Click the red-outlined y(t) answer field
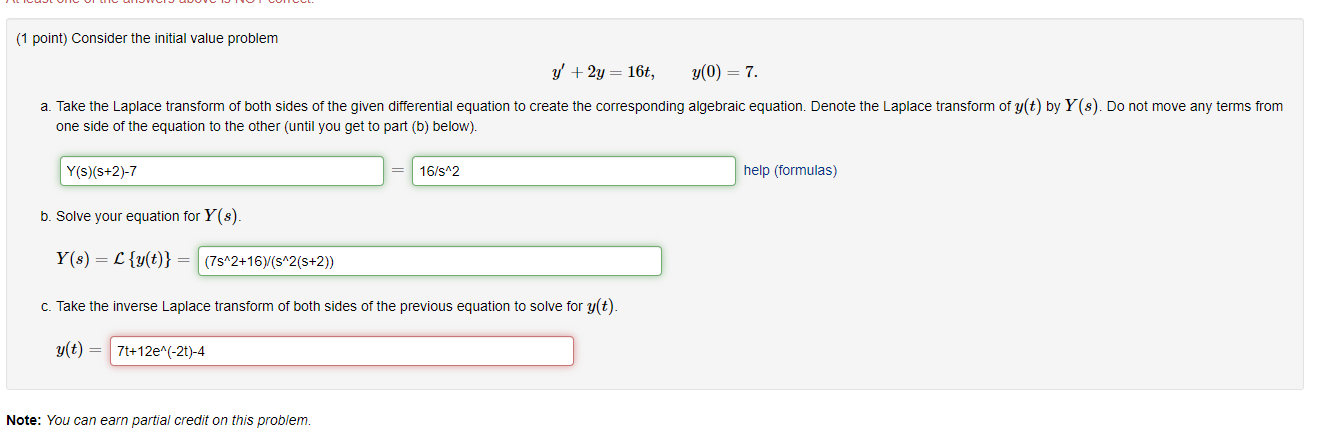Viewport: 1335px width, 439px height. click(x=341, y=351)
